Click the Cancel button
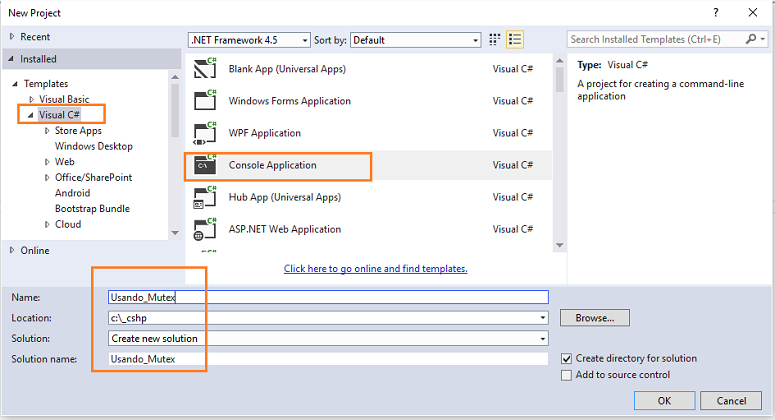 tap(732, 401)
